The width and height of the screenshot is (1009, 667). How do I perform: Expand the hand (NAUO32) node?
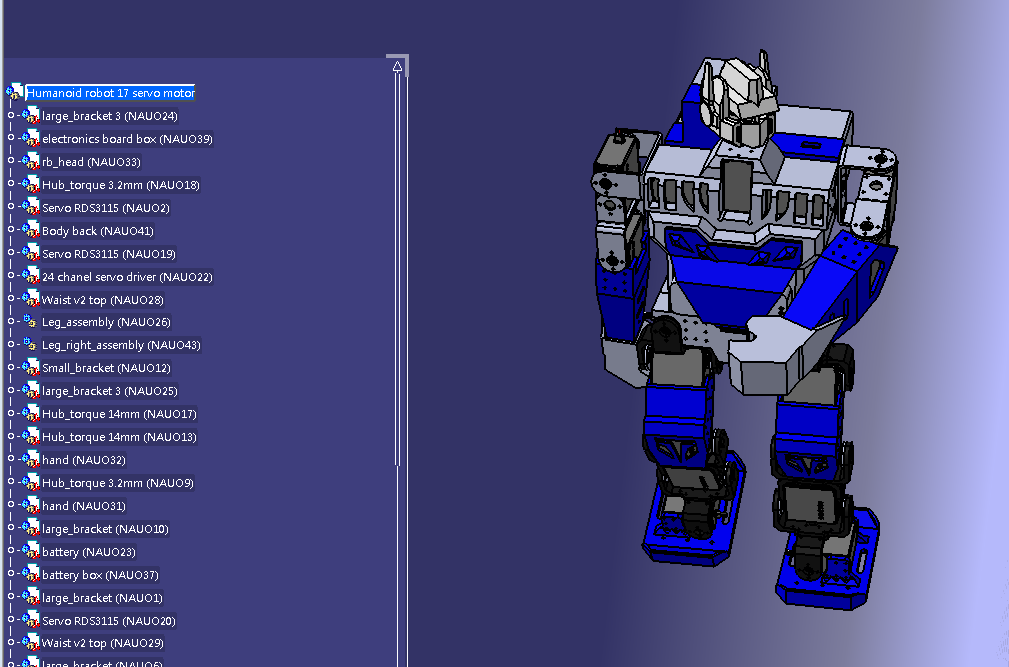pyautogui.click(x=11, y=459)
